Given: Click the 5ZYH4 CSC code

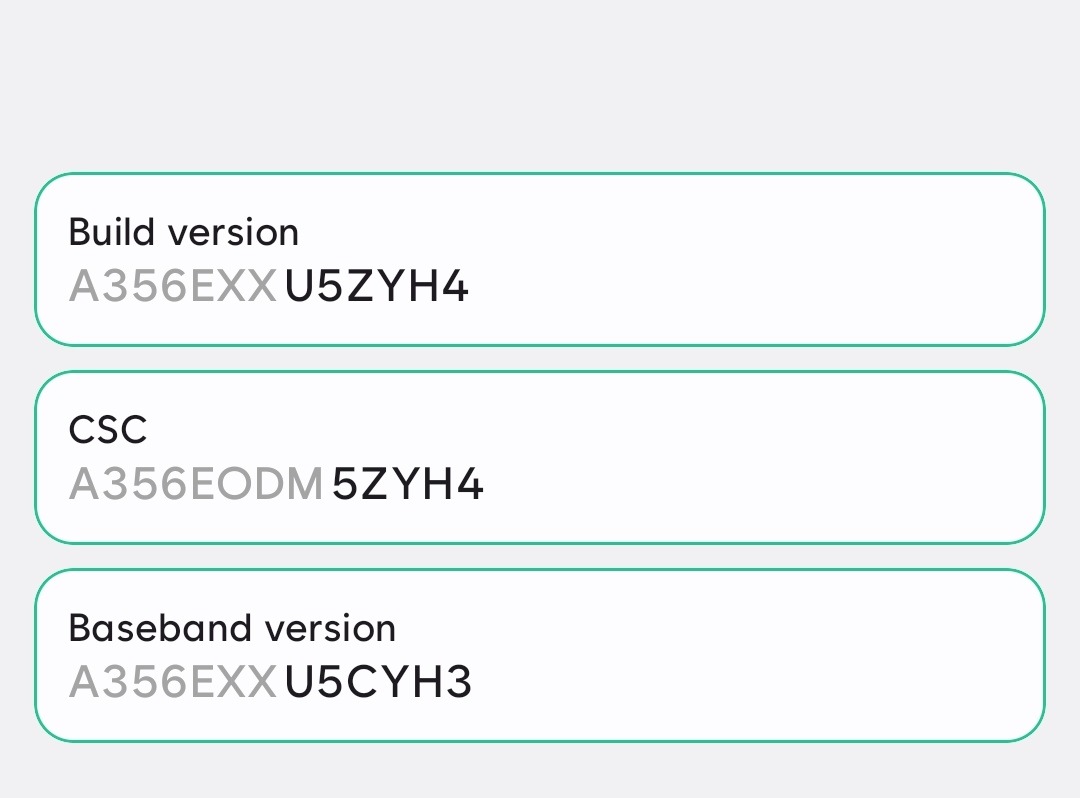Looking at the screenshot, I should point(407,483).
